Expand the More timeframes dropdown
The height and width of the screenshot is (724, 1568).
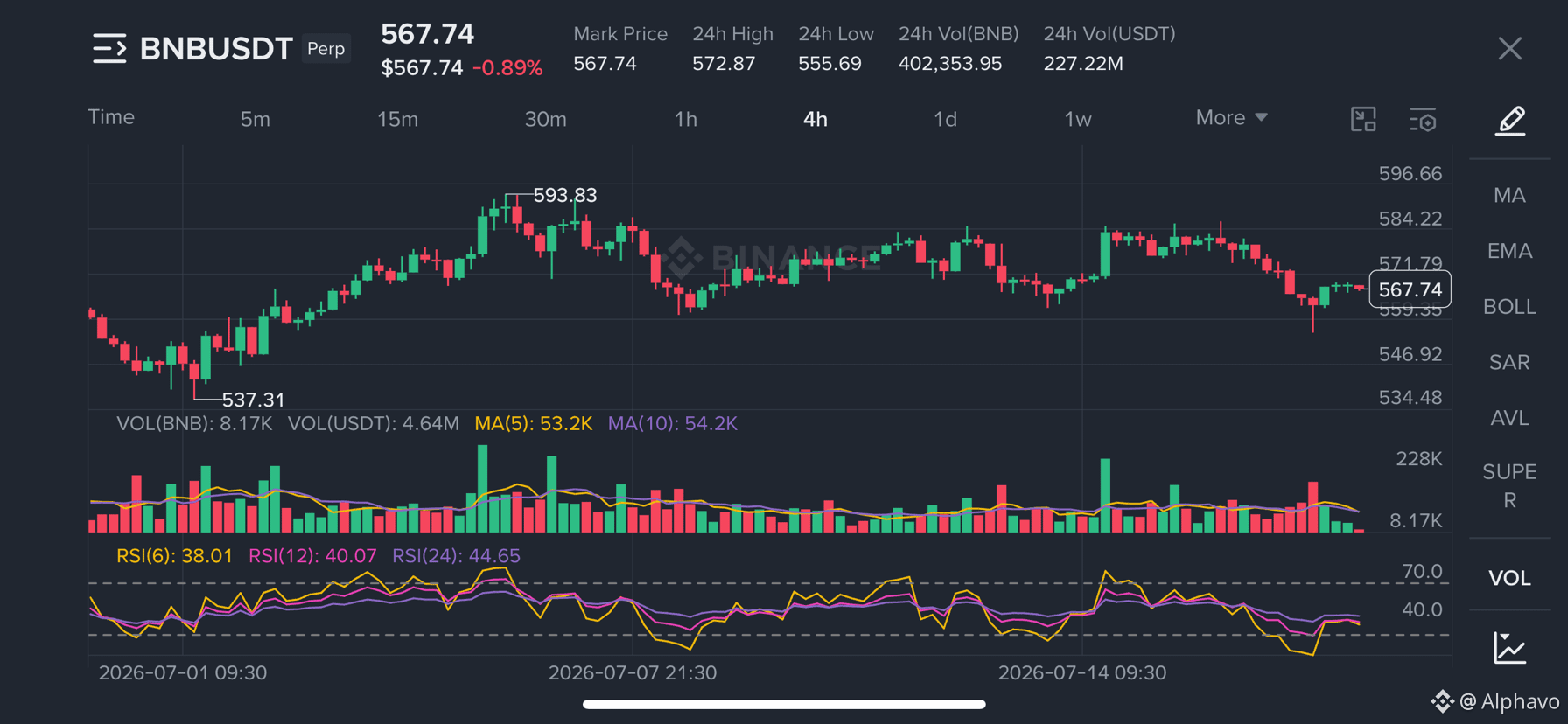(x=1231, y=117)
